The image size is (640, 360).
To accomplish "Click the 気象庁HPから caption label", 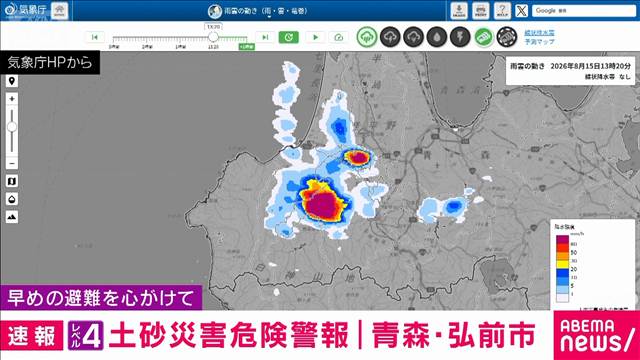I will (x=50, y=62).
